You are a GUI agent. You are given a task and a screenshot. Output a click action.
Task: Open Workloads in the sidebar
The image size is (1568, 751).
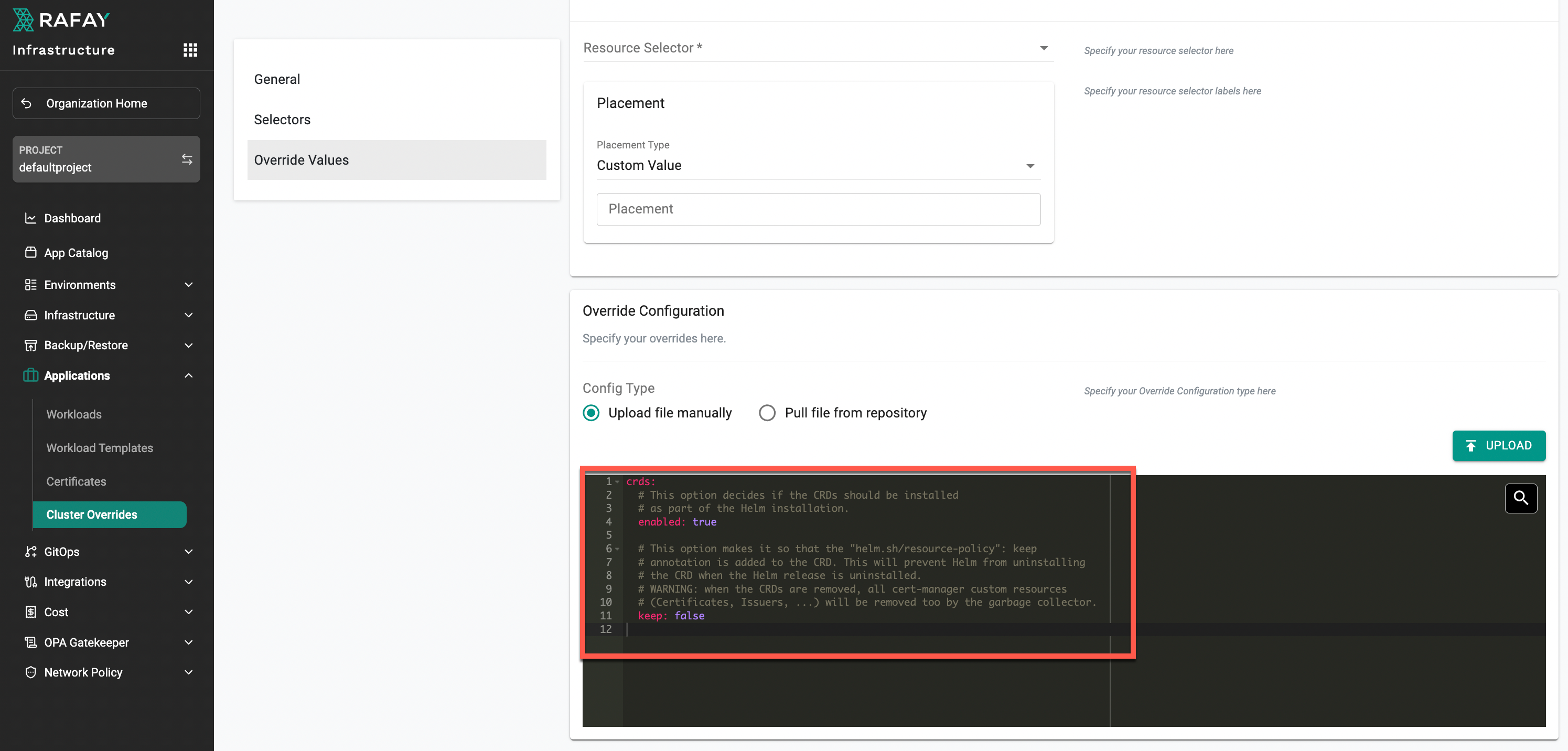[x=73, y=414]
